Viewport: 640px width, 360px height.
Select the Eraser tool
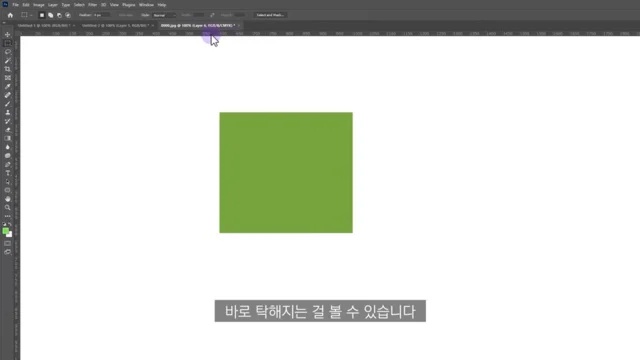(x=8, y=130)
